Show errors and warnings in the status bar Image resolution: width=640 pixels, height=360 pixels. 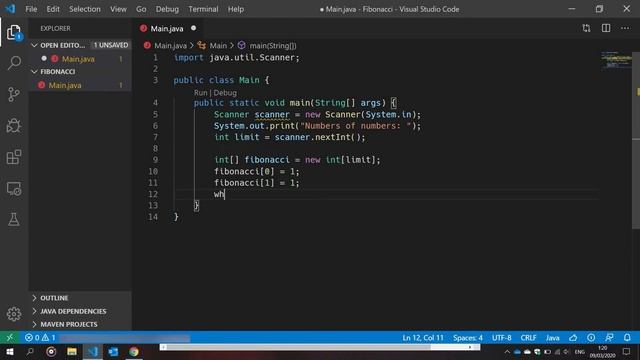pos(40,338)
